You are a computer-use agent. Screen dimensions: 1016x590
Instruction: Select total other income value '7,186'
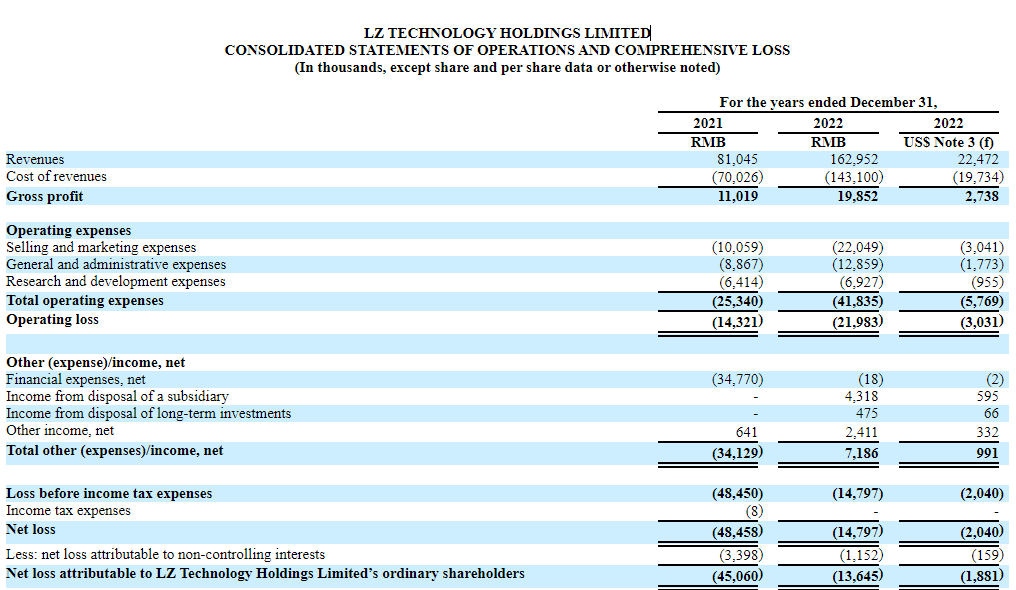click(x=862, y=453)
